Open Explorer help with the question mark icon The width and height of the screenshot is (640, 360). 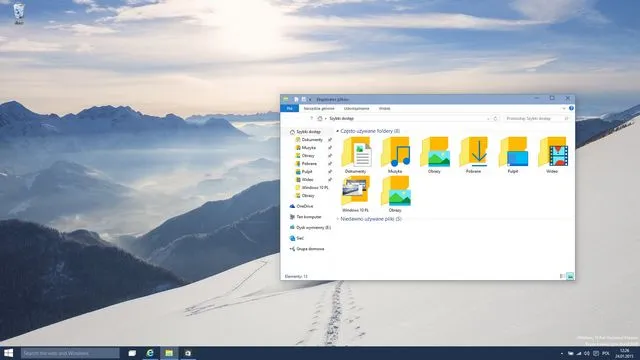(571, 108)
